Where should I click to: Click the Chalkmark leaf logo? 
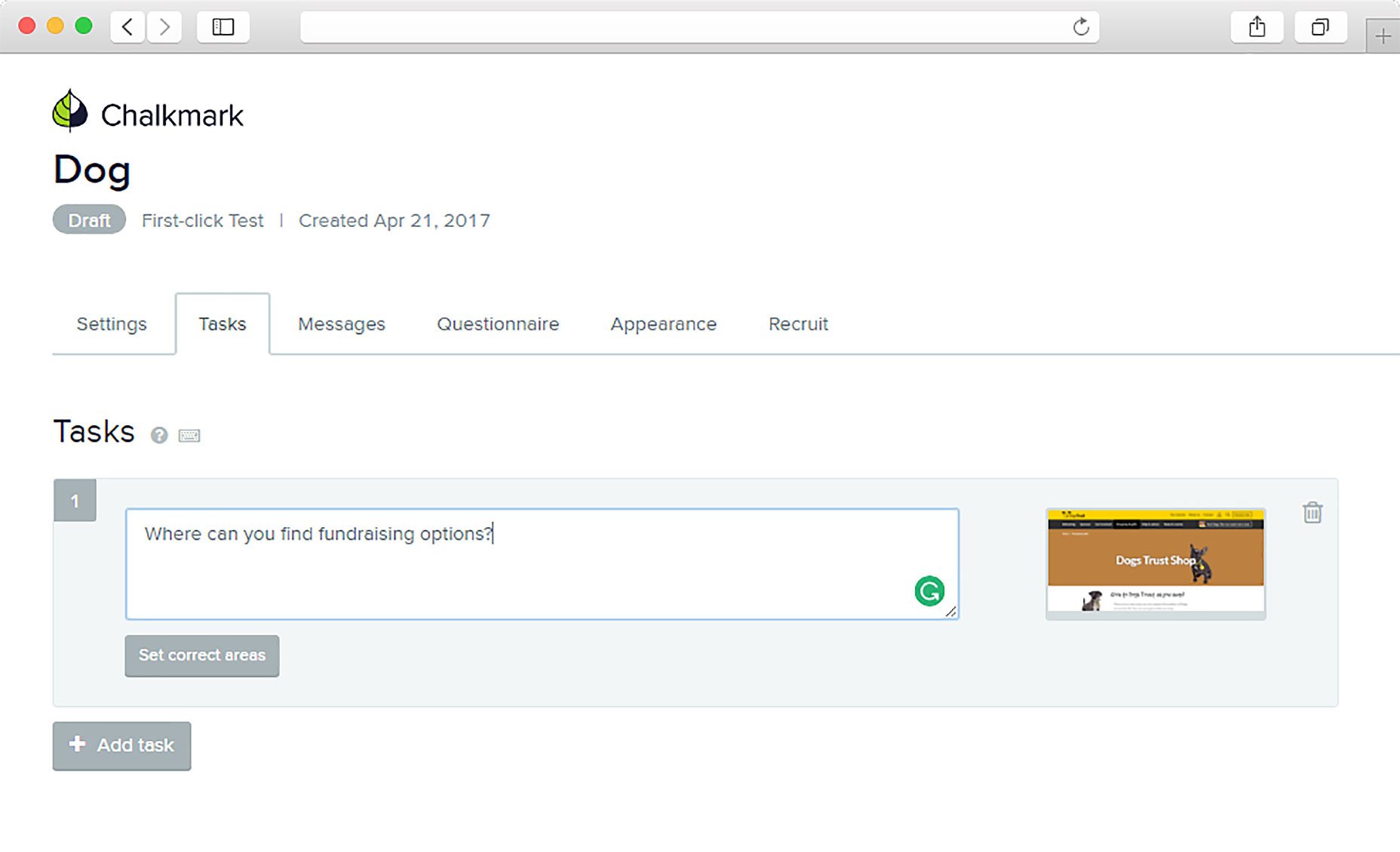point(70,112)
